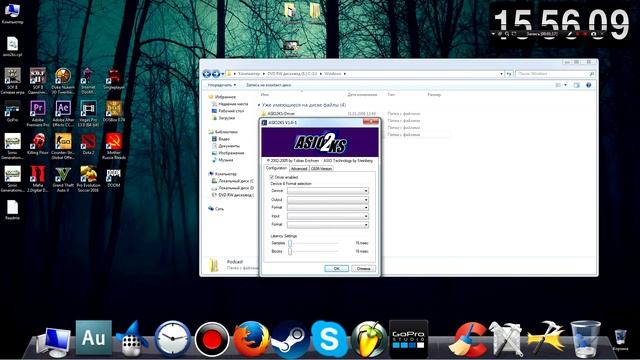640x360 pixels.
Task: Launch CCleaner from the dock
Action: (x=468, y=340)
